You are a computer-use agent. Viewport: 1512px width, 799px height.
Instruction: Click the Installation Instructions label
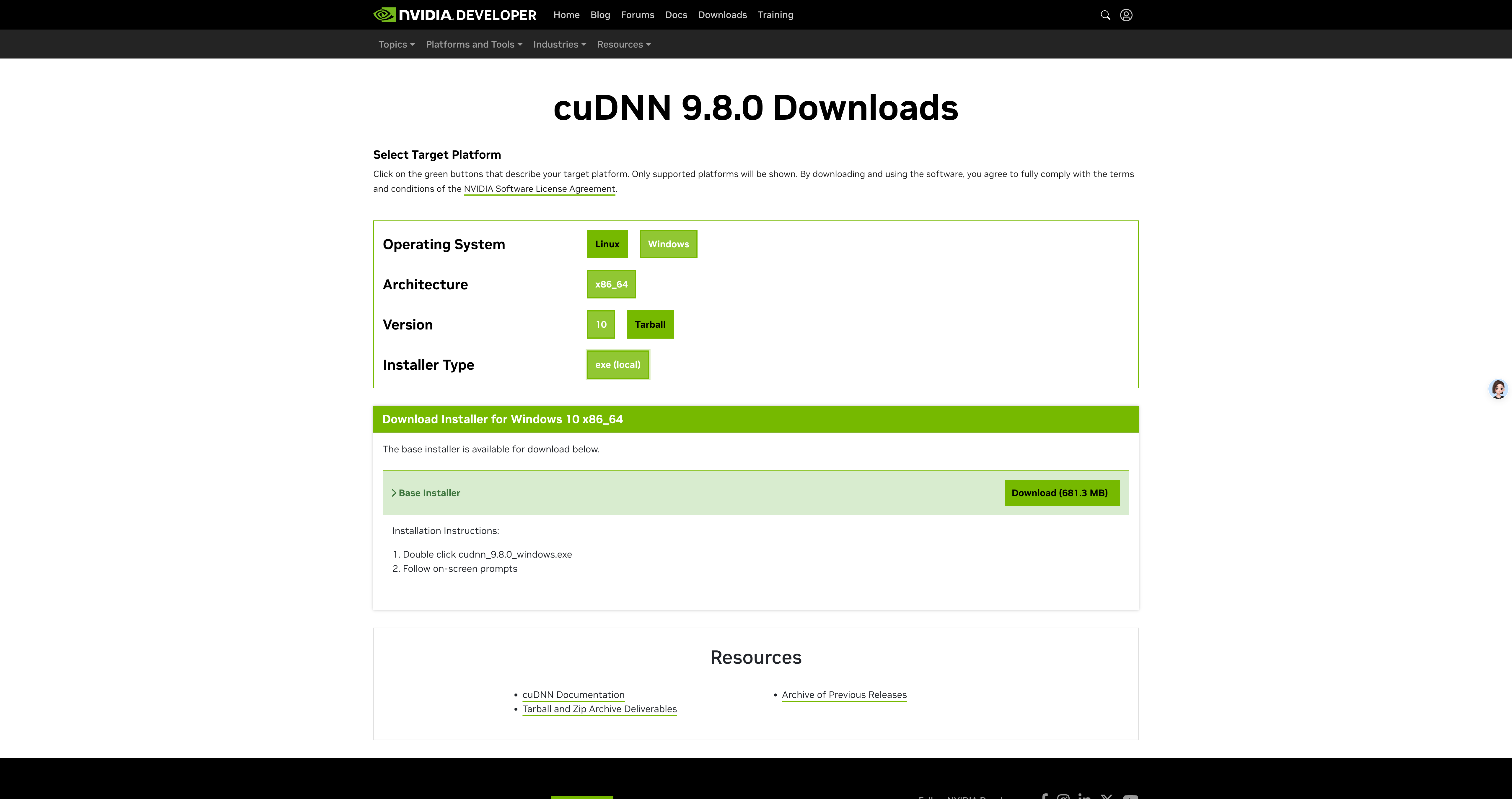[446, 531]
